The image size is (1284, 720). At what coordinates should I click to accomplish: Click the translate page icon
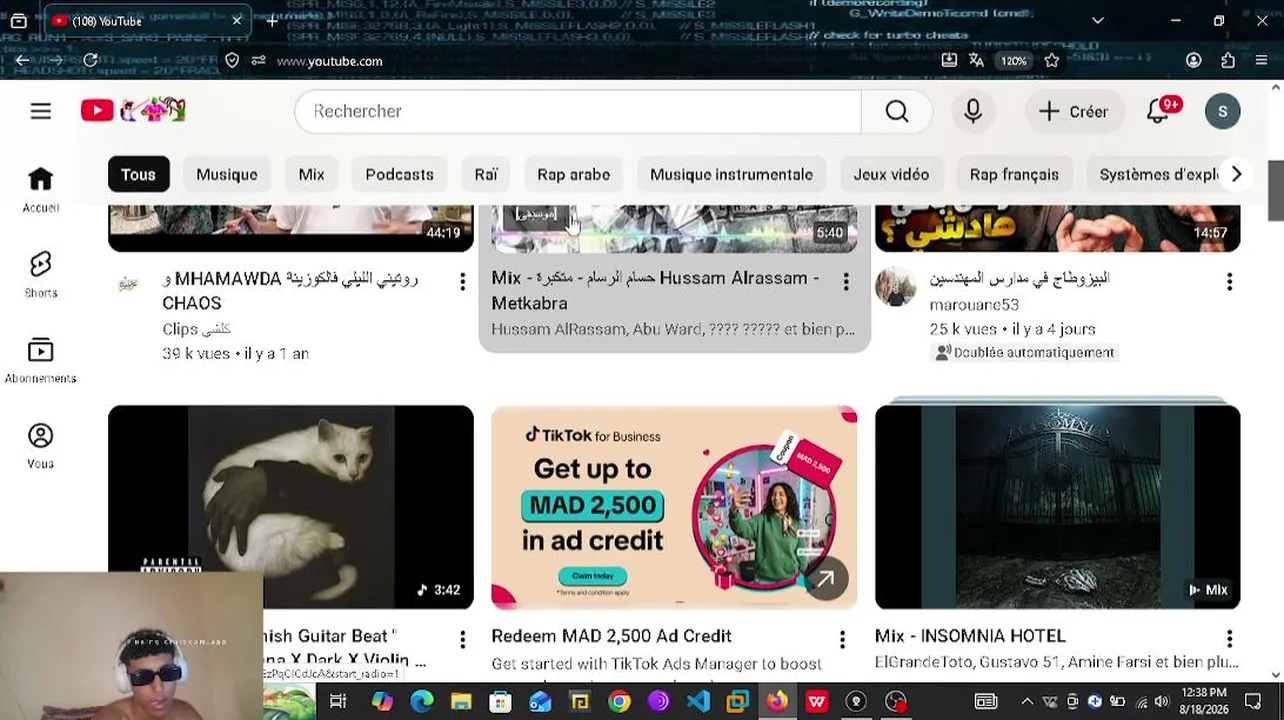977,61
